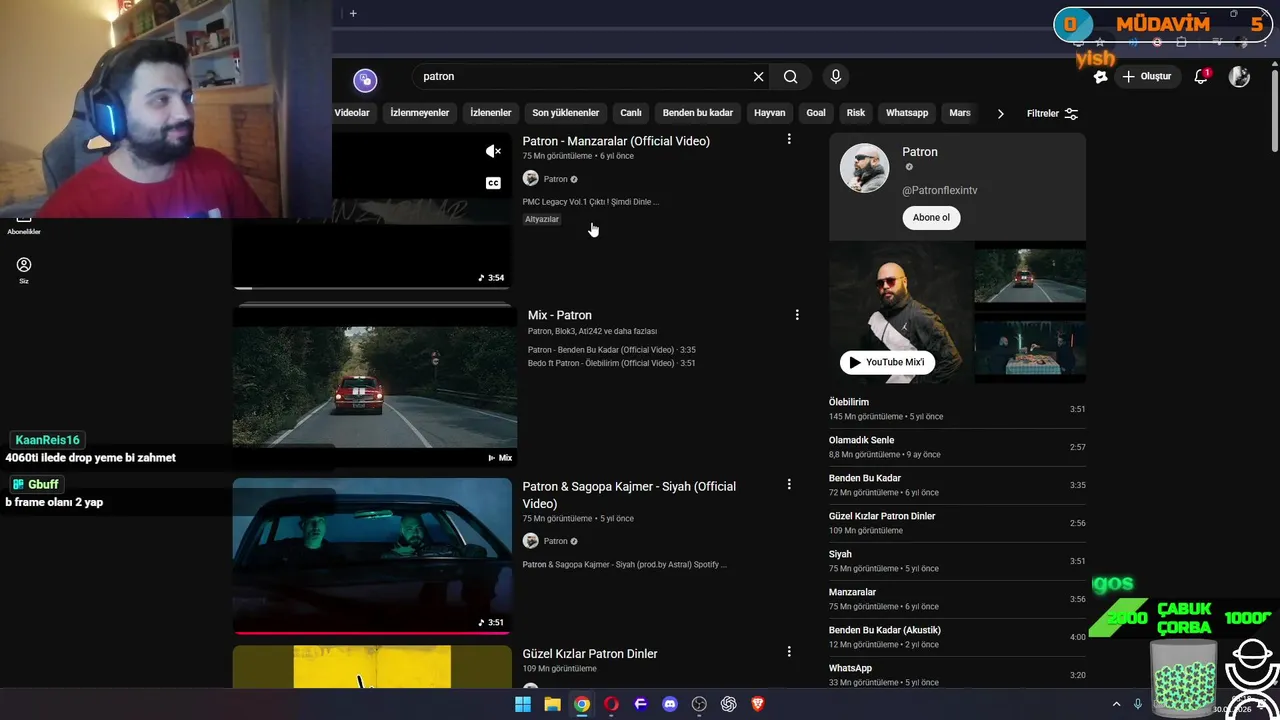Open the Abonelikler sidebar item
The width and height of the screenshot is (1280, 720).
click(24, 227)
